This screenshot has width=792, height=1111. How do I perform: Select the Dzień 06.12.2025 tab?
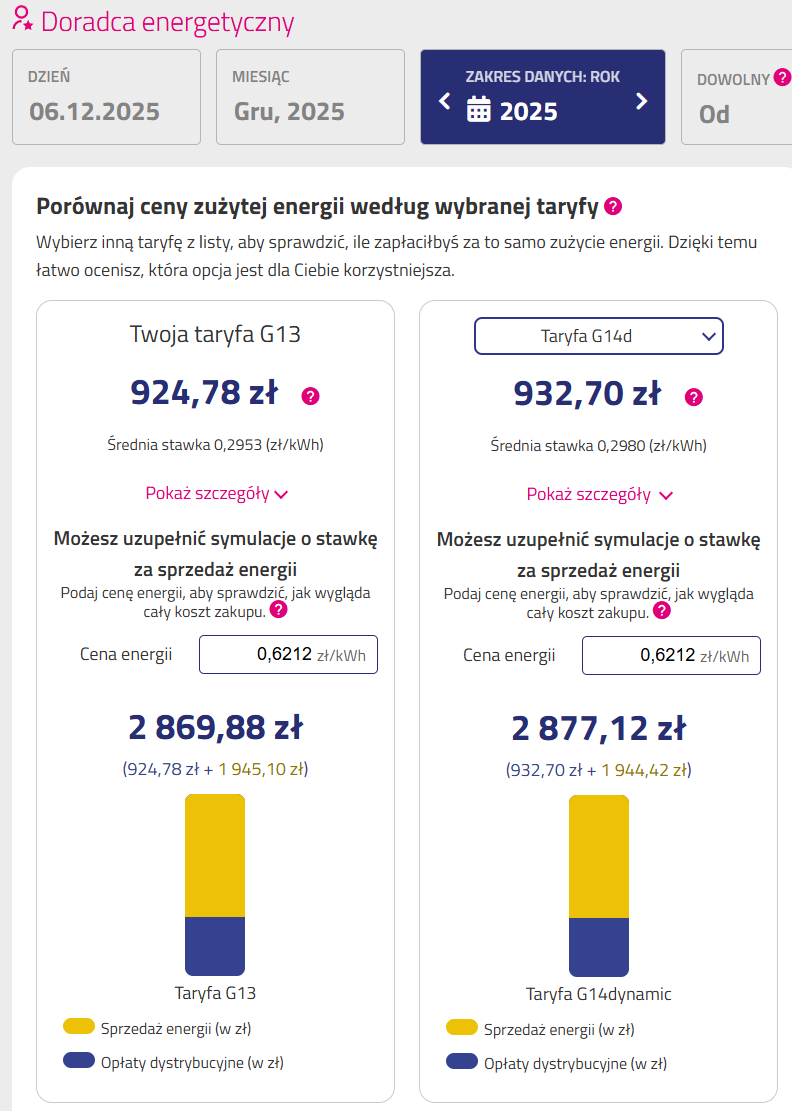pos(106,97)
